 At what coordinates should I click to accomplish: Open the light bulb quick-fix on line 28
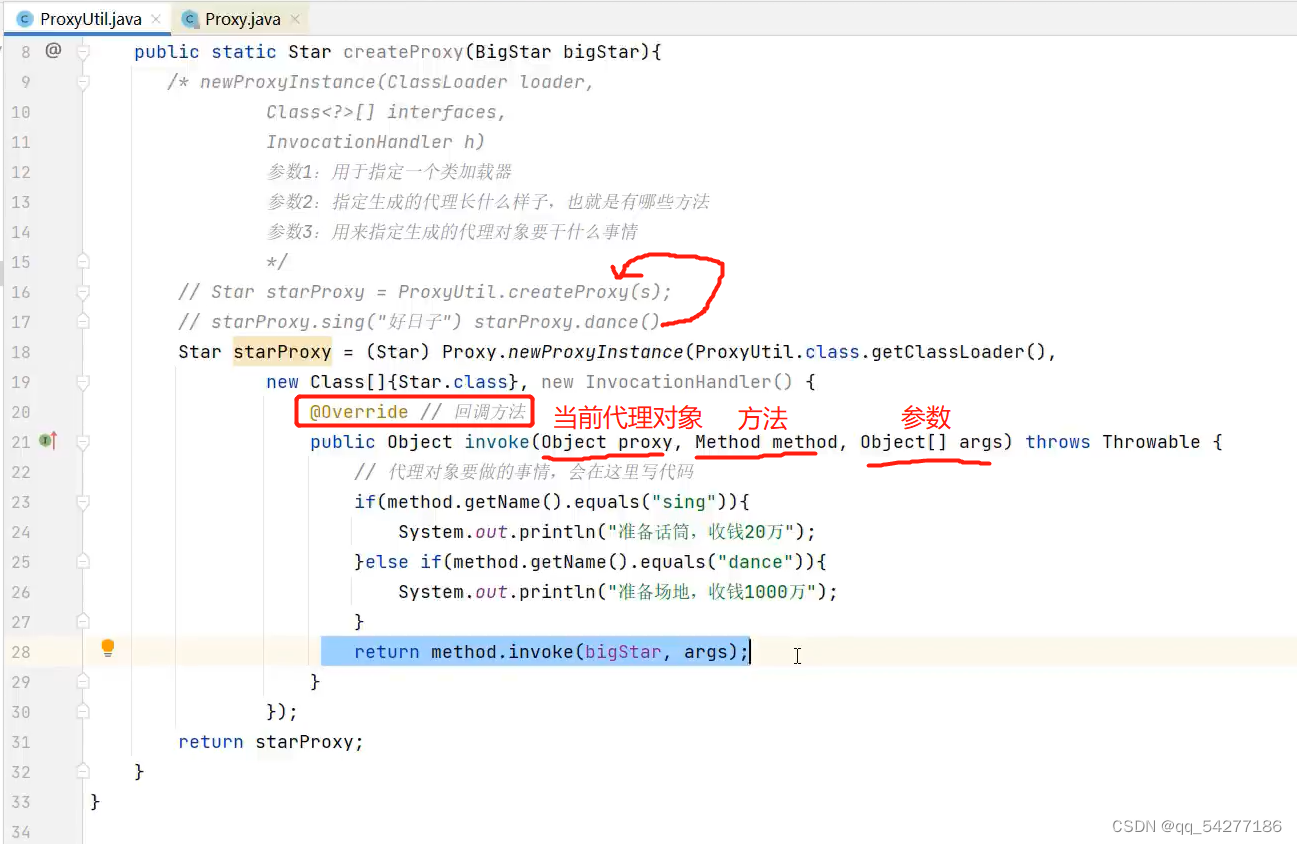click(x=108, y=649)
